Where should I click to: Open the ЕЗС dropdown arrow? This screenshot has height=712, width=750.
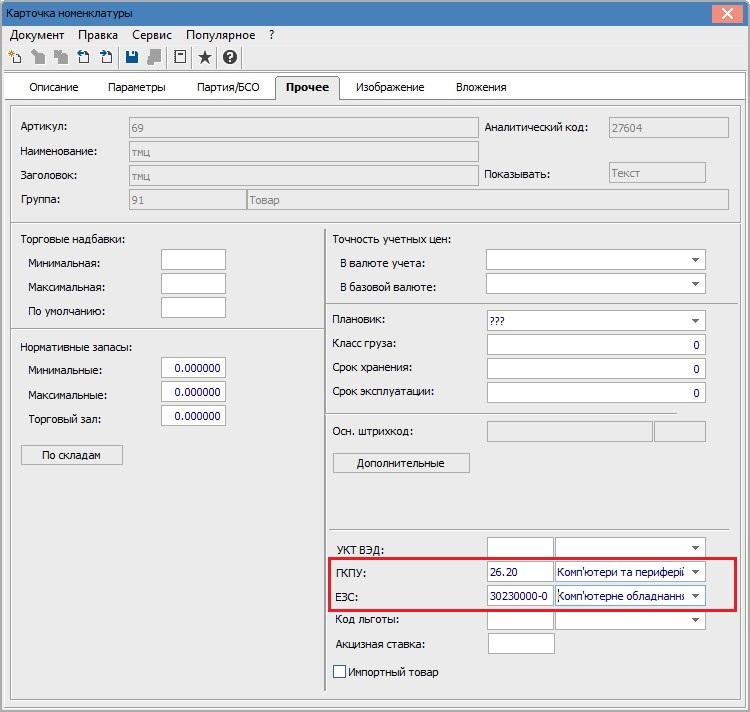coord(695,596)
